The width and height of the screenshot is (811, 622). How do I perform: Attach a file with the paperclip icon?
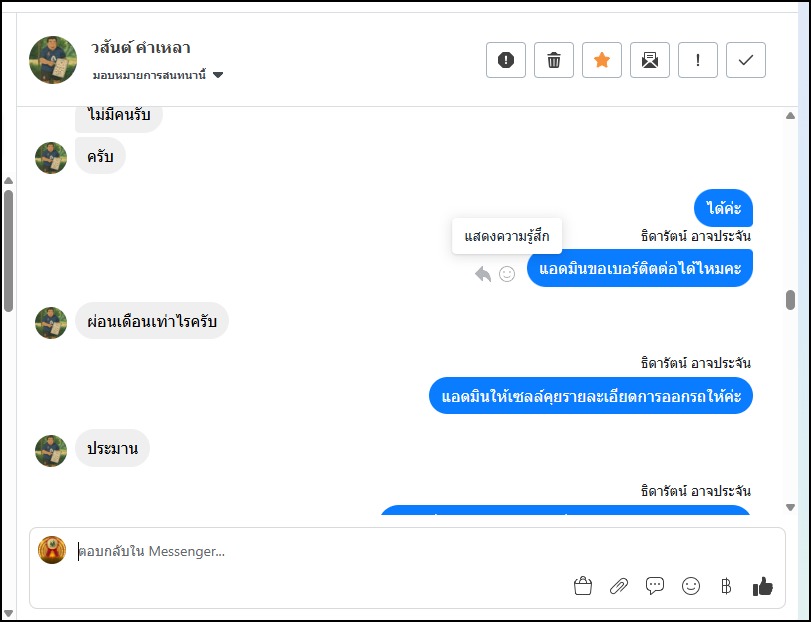point(619,587)
